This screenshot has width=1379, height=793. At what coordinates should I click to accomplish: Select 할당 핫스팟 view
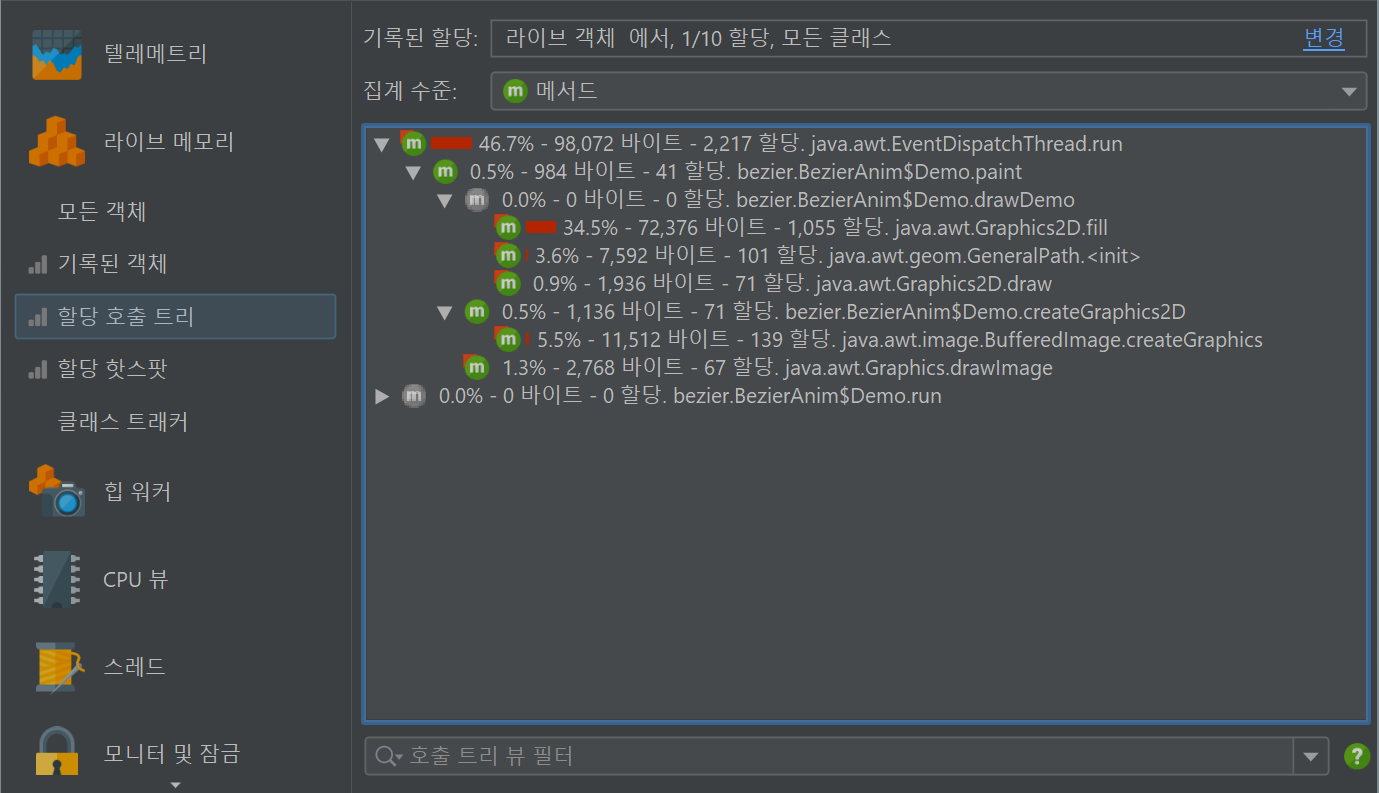112,369
